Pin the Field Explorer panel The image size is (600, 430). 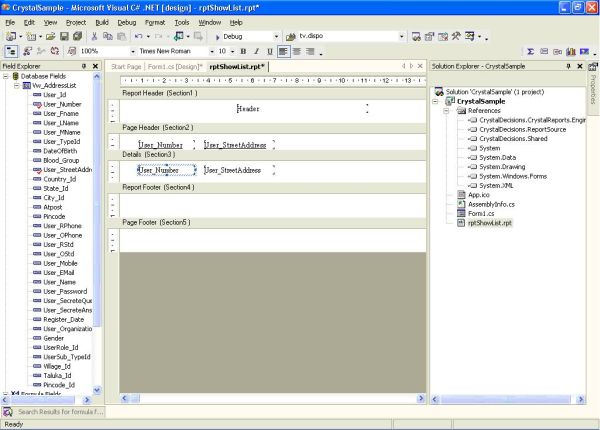pos(84,66)
